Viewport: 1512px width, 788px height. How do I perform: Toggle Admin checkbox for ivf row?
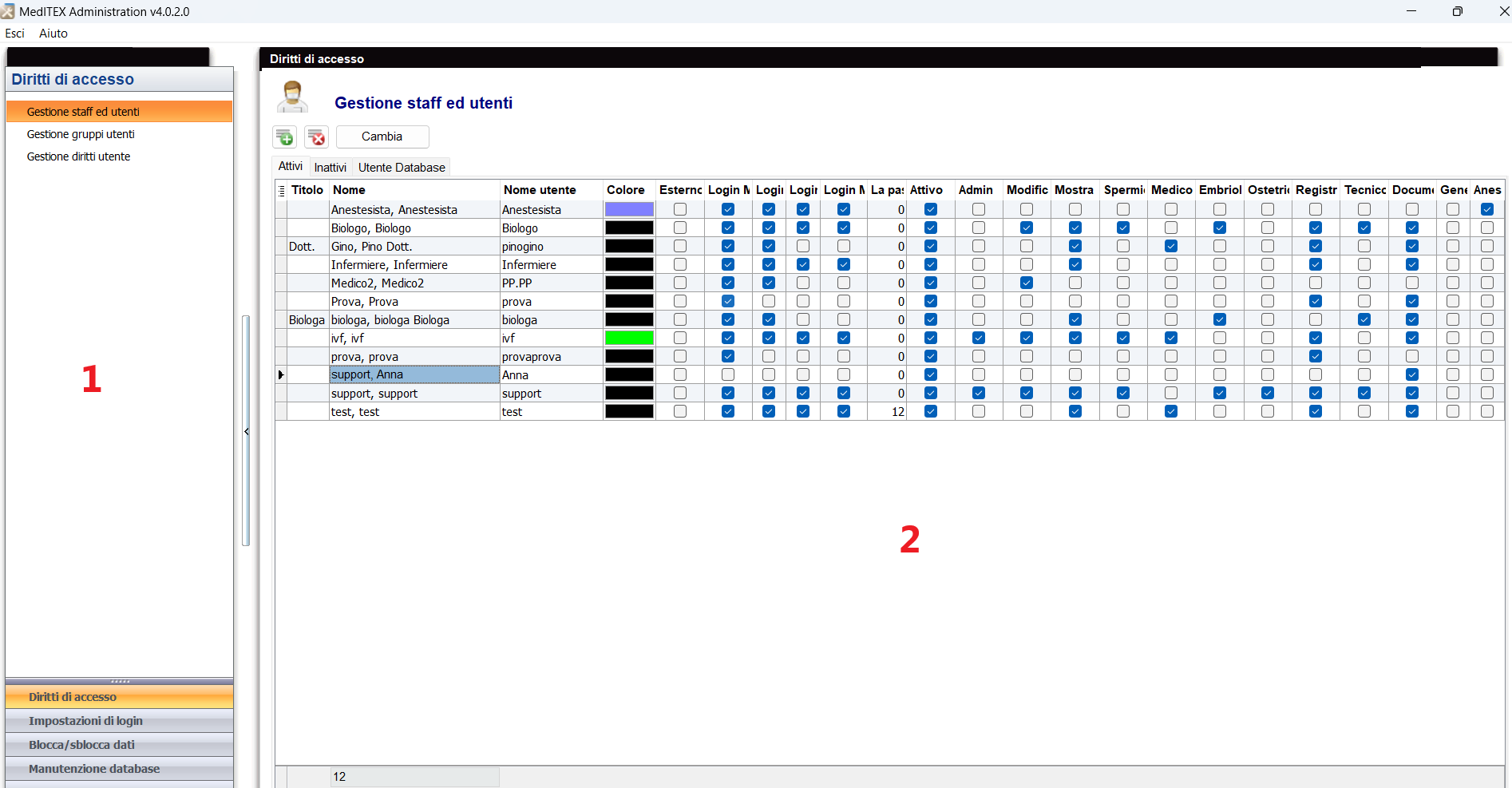coord(979,338)
